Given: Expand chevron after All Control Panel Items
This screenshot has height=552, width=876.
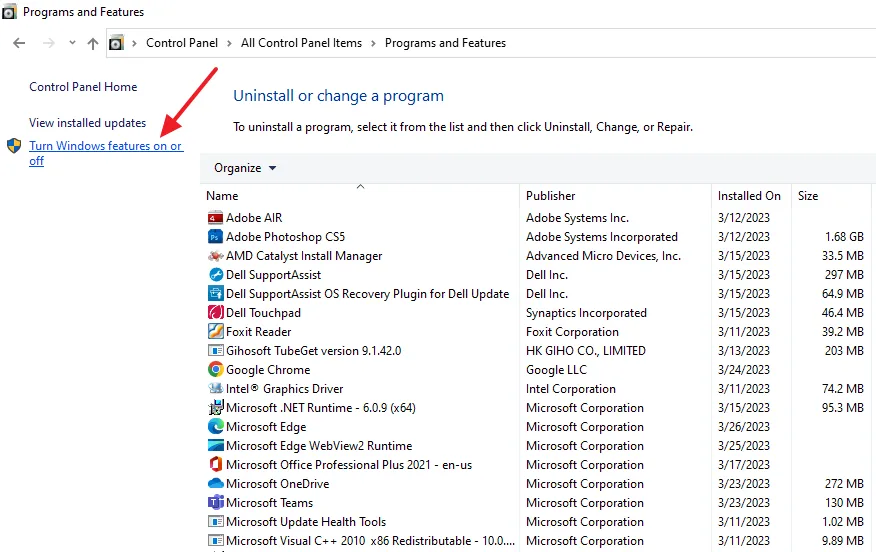Looking at the screenshot, I should point(373,43).
